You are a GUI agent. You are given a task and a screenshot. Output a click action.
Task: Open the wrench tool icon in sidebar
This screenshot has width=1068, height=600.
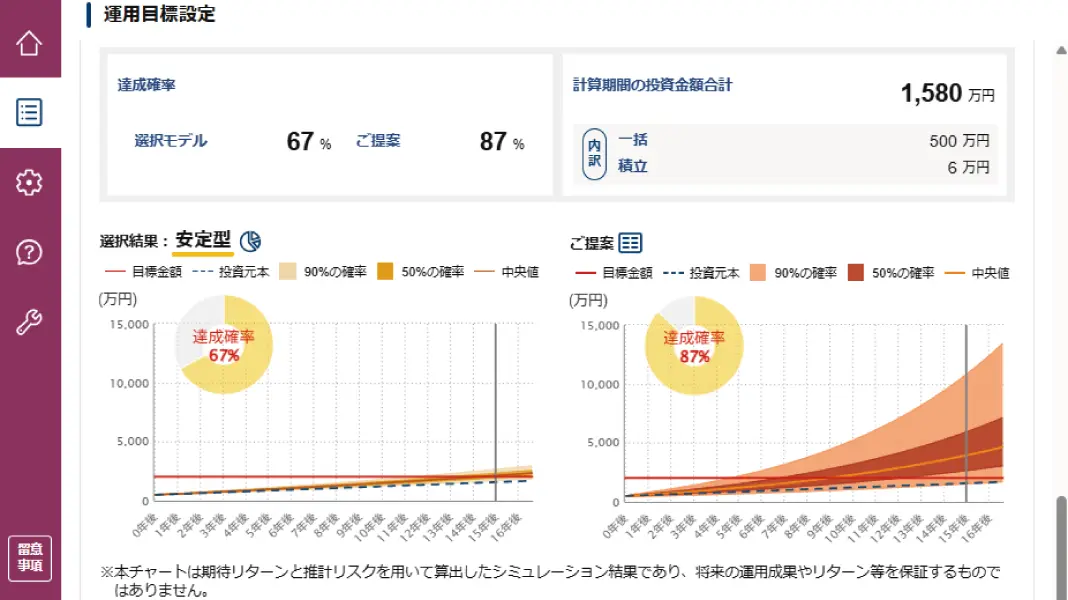point(29,322)
